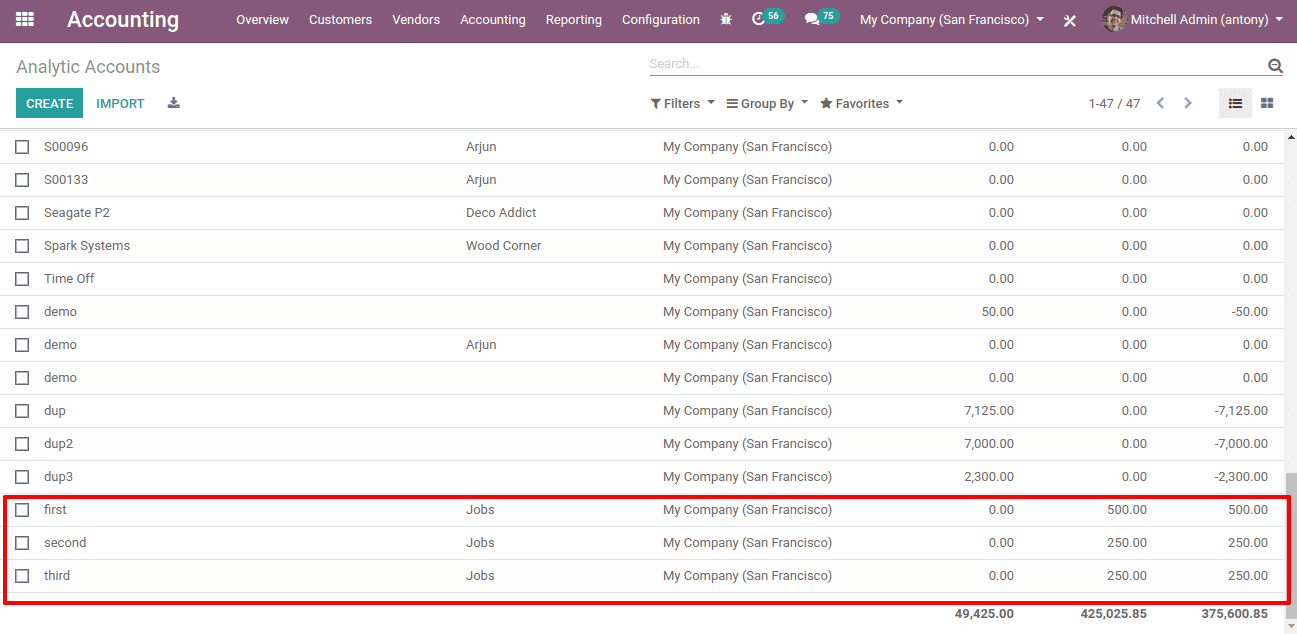Click the IMPORT button
Screen dimensions: 1297x634
120,103
